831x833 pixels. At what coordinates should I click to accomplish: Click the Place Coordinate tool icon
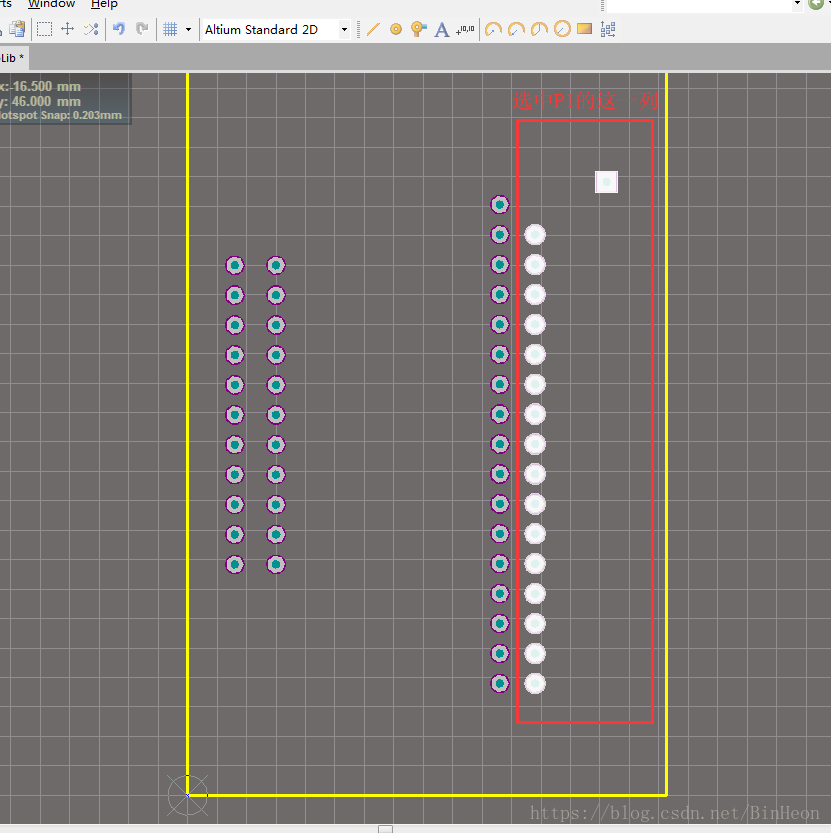click(465, 29)
